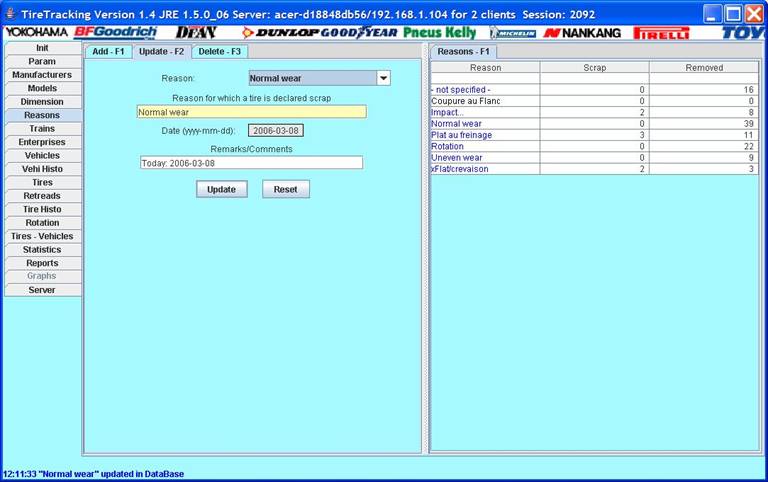The image size is (768, 482).
Task: Open the Reason dropdown arrow
Action: [383, 78]
